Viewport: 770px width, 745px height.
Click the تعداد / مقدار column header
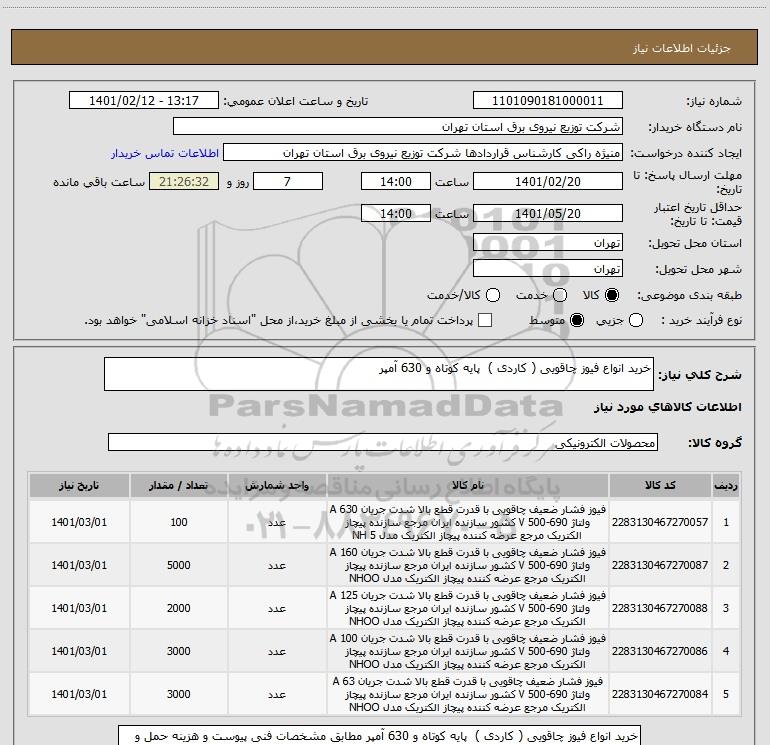pyautogui.click(x=179, y=486)
